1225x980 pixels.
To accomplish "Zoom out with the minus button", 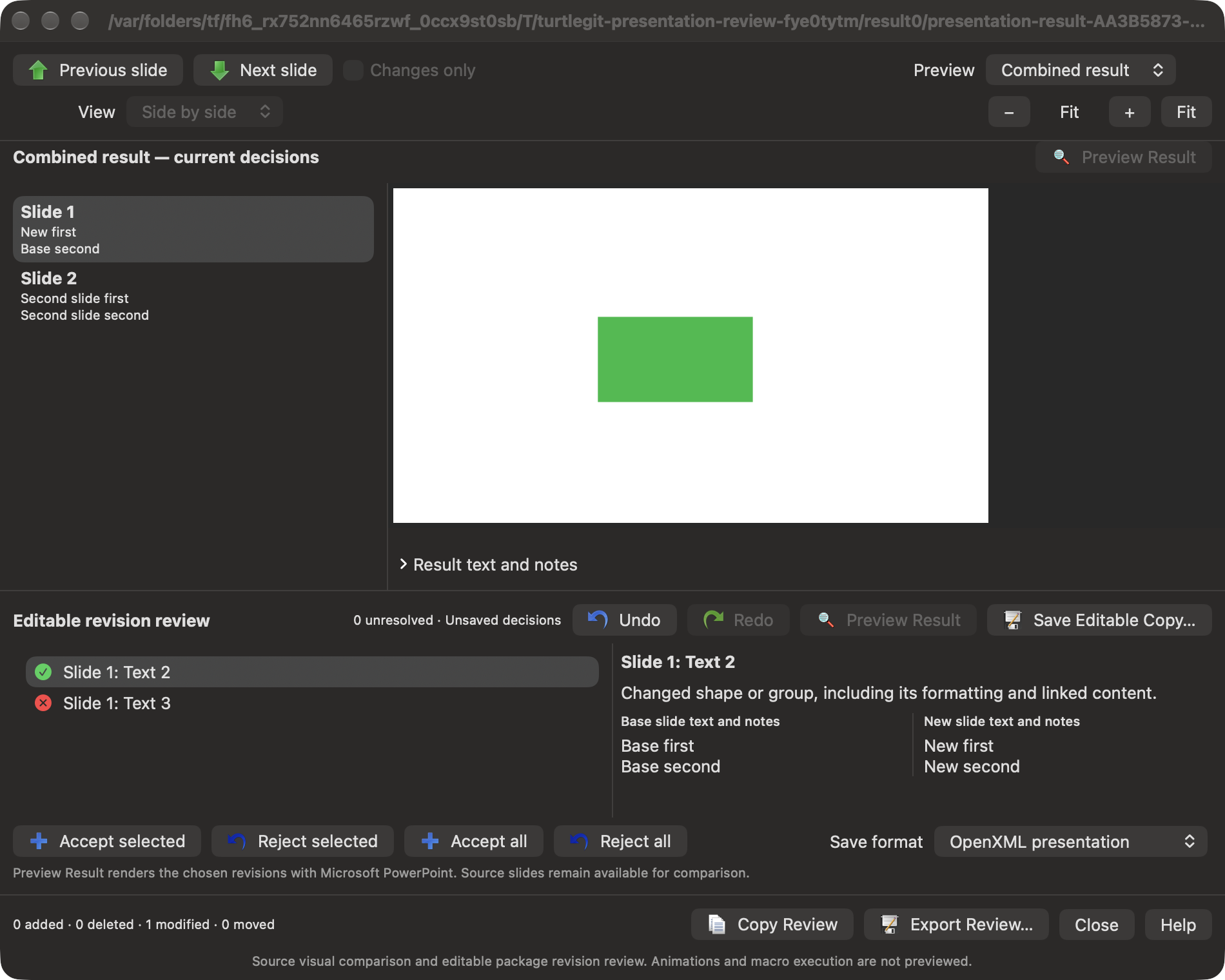I will [x=1009, y=112].
